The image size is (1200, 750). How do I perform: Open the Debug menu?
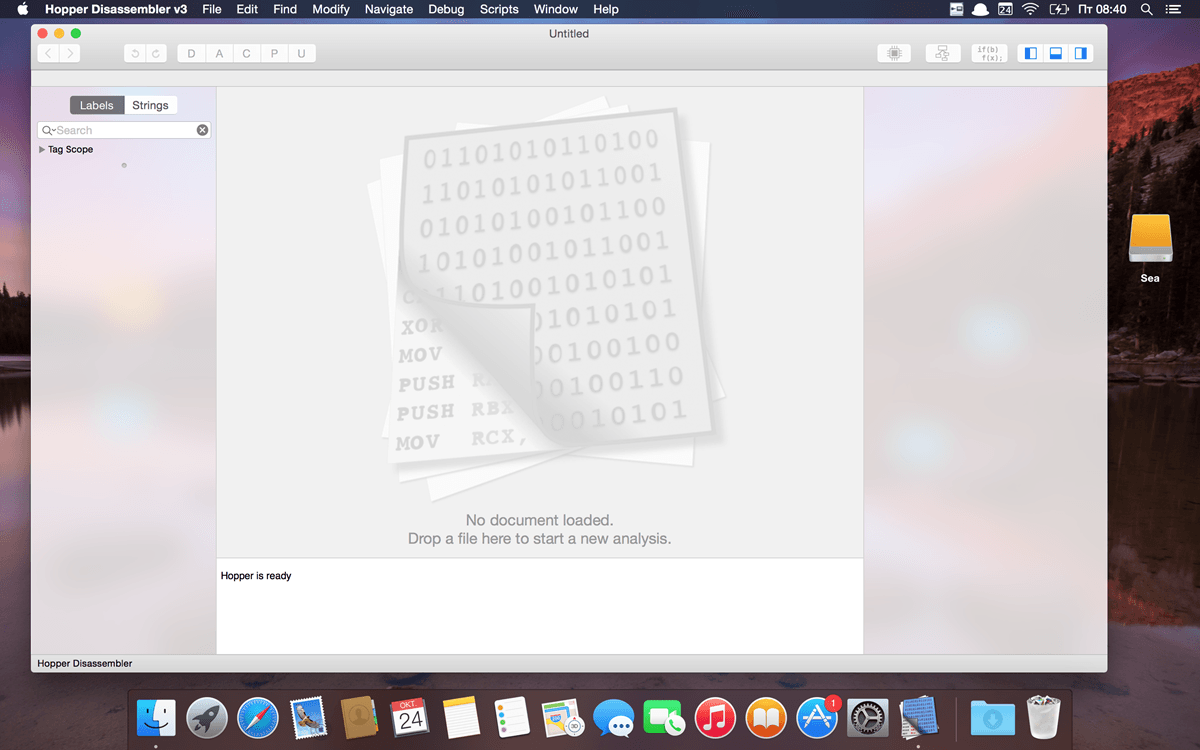point(446,9)
